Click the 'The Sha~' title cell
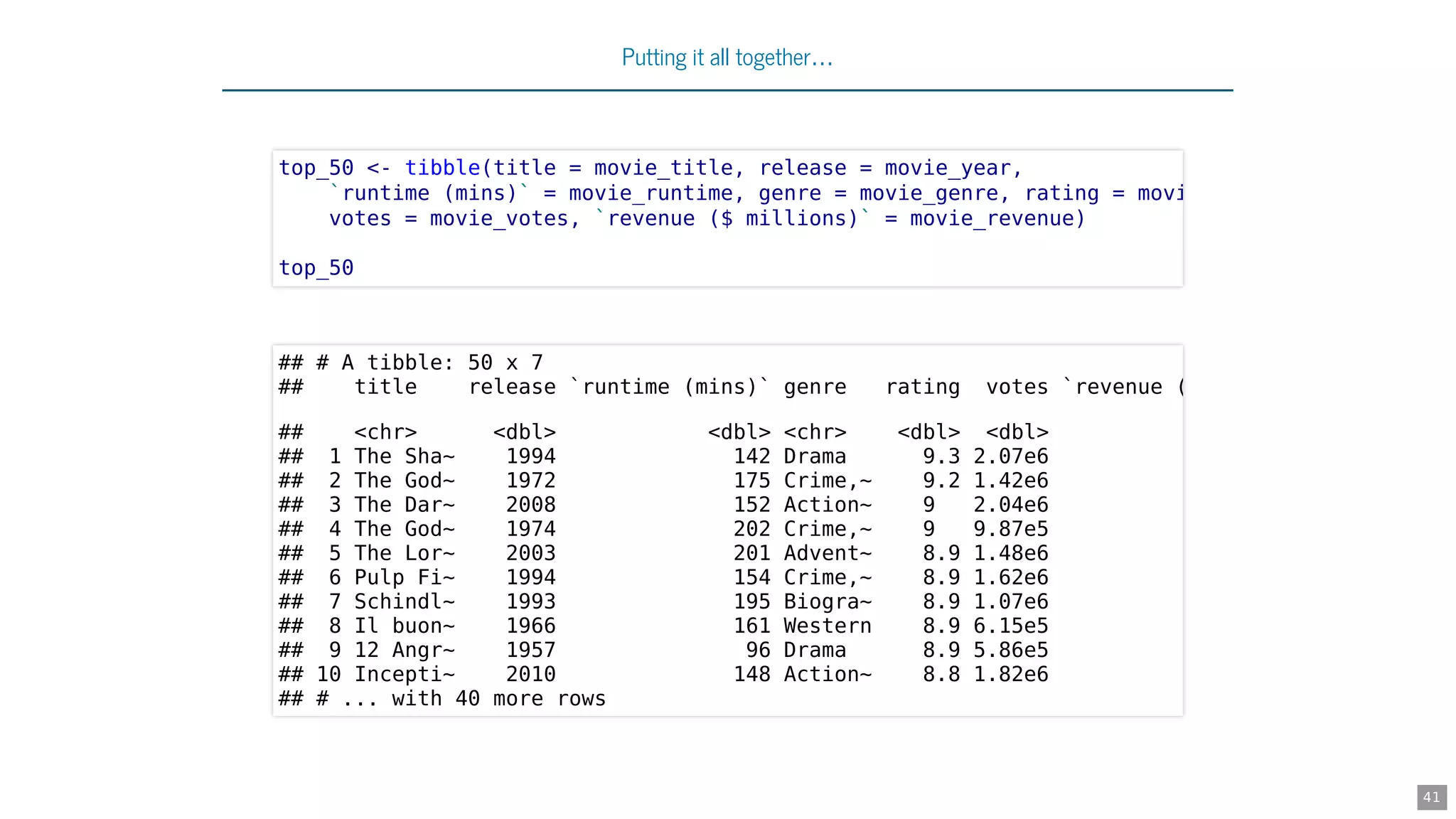This screenshot has width=1456, height=819. click(x=405, y=456)
